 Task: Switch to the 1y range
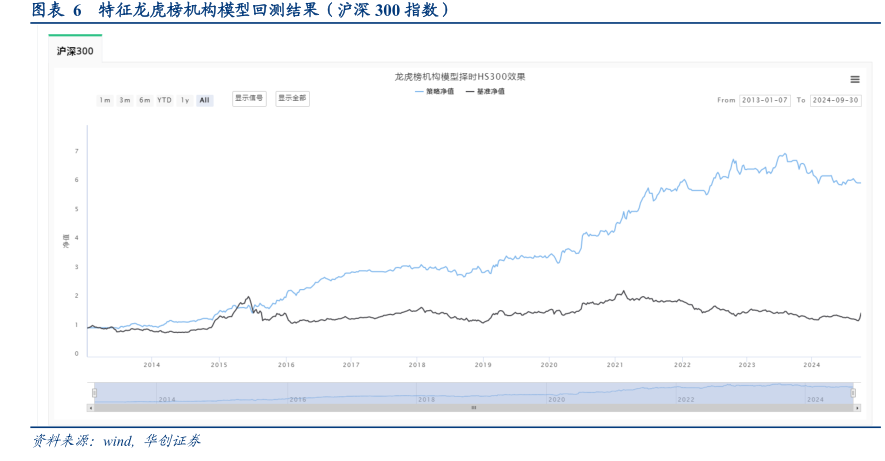tap(185, 100)
